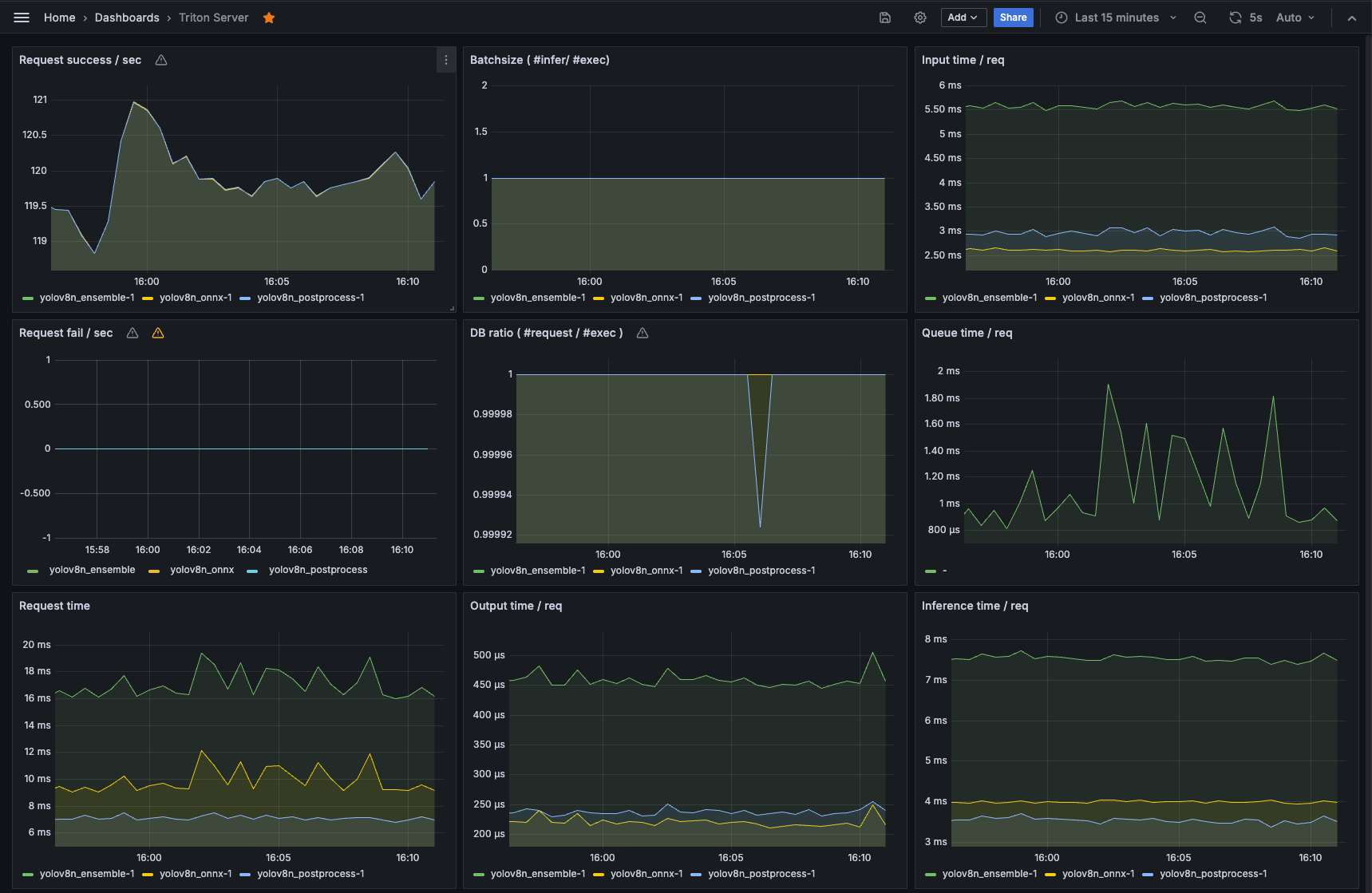The image size is (1372, 893).
Task: Expand the Auto refresh interval dropdown
Action: pos(1295,18)
